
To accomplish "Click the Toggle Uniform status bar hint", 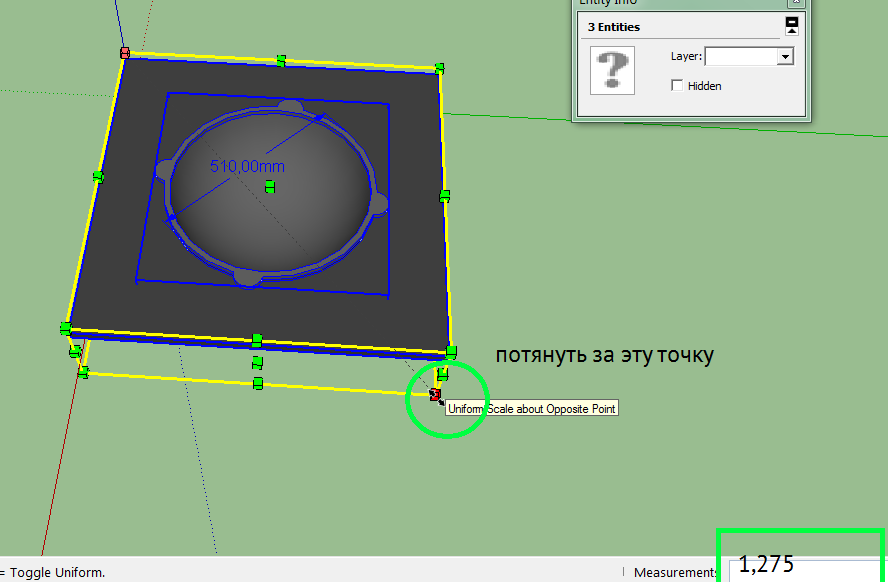I will (x=56, y=573).
